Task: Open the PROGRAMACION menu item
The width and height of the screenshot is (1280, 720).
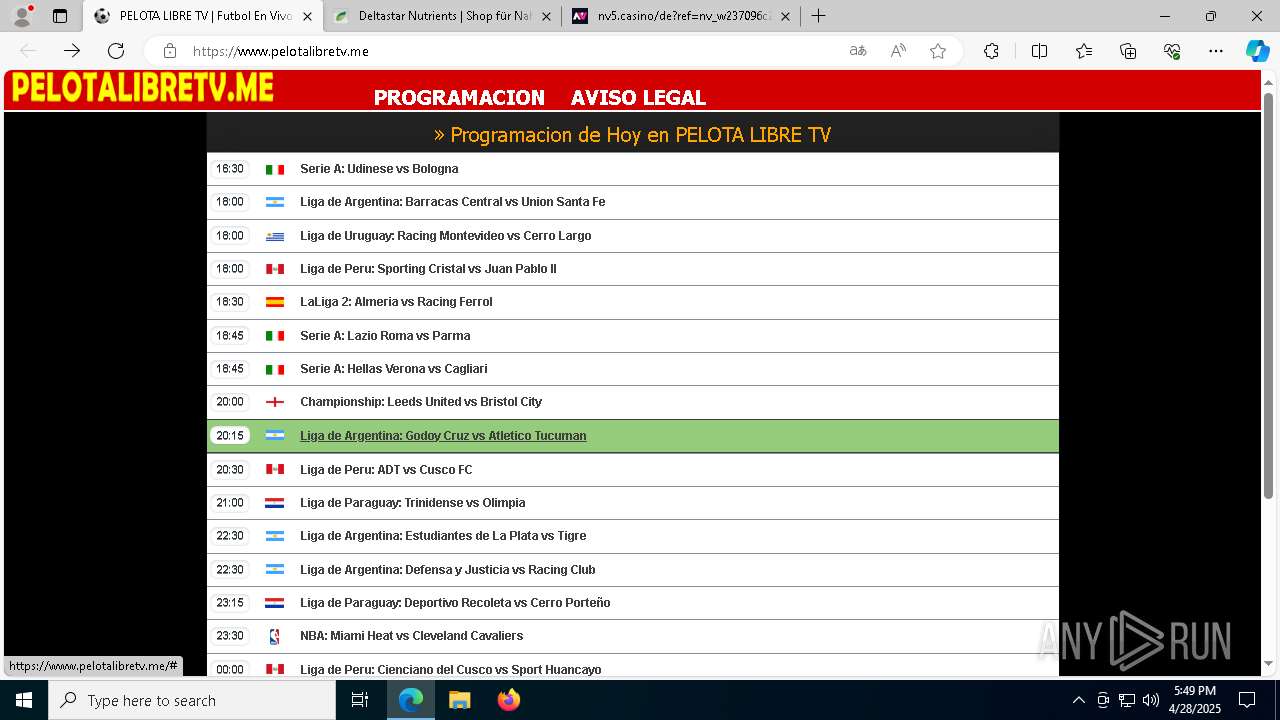Action: (x=459, y=98)
